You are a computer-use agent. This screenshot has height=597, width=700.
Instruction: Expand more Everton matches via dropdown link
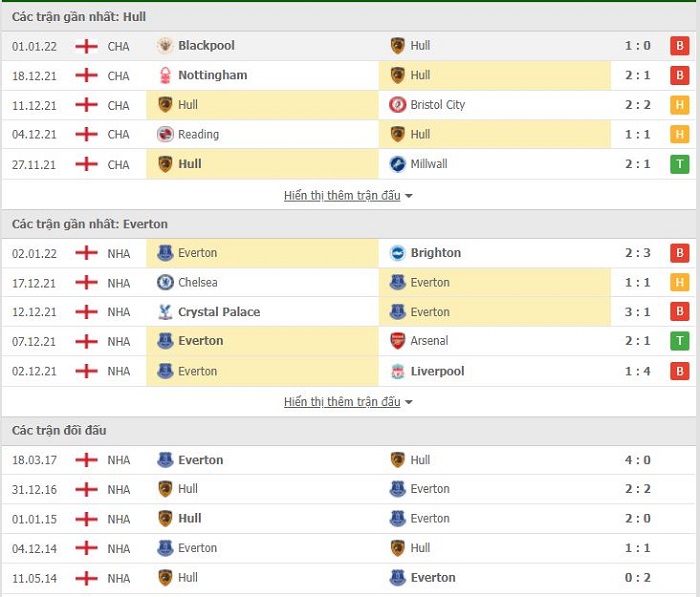tap(348, 402)
